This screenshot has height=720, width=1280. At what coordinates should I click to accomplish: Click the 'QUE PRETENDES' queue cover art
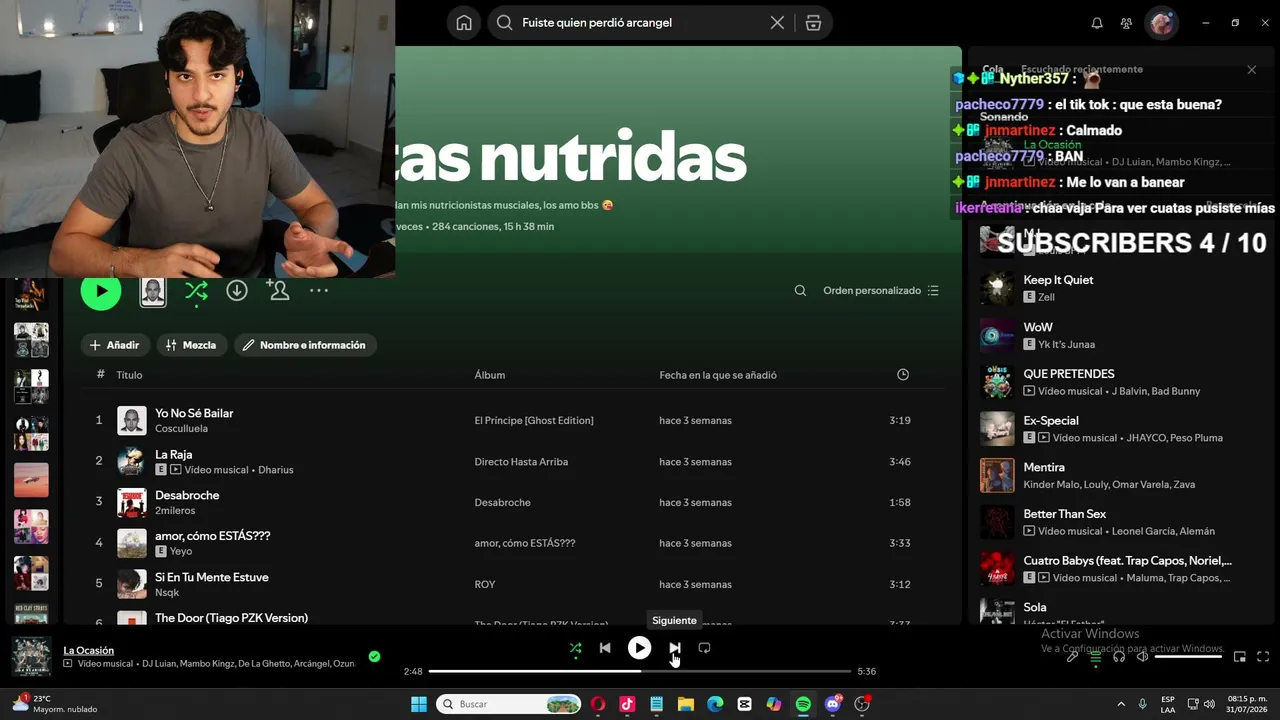[x=997, y=382]
